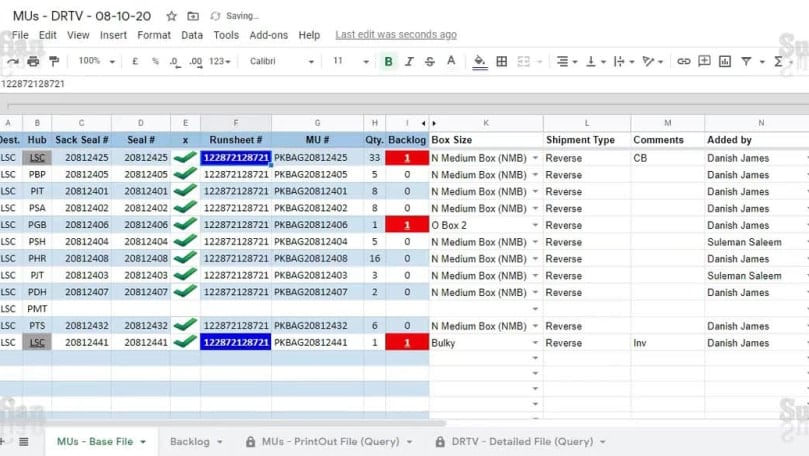Increase decimal places
809x456 pixels.
(x=196, y=62)
